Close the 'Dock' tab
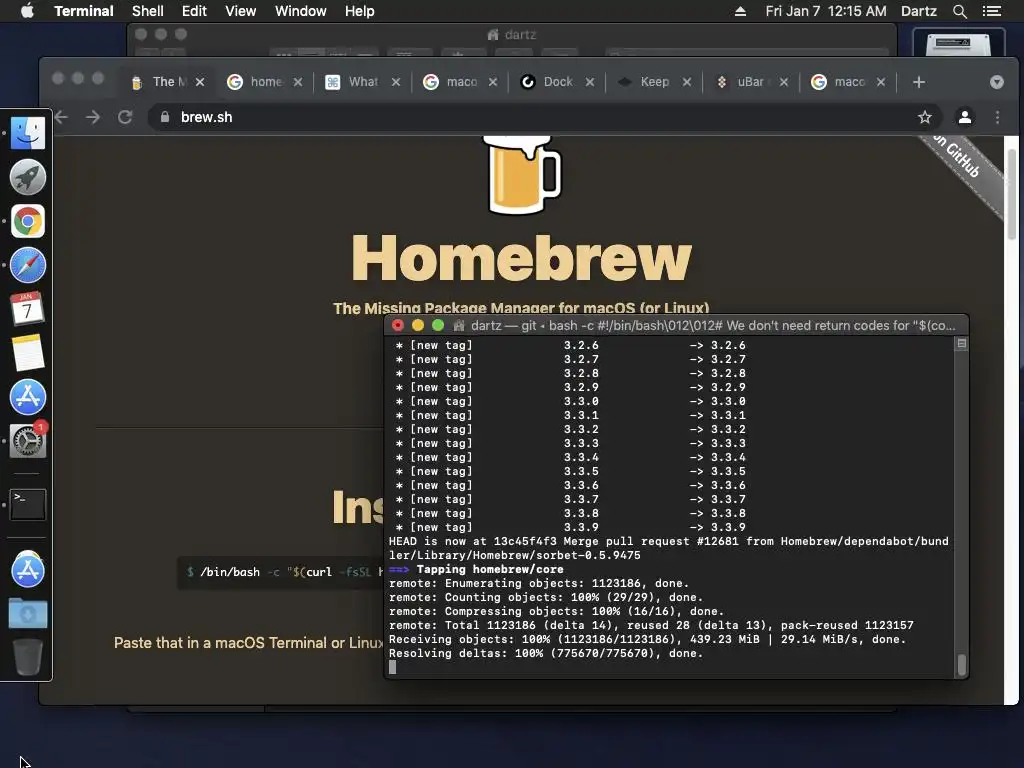This screenshot has height=768, width=1024. 590,82
